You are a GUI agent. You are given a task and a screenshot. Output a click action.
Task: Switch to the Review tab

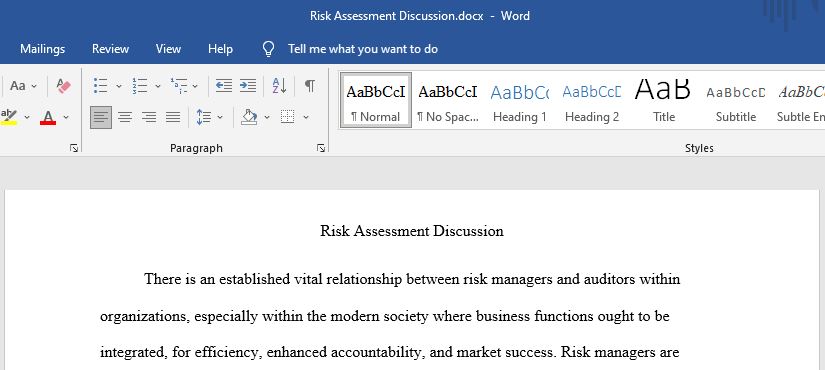click(x=110, y=49)
